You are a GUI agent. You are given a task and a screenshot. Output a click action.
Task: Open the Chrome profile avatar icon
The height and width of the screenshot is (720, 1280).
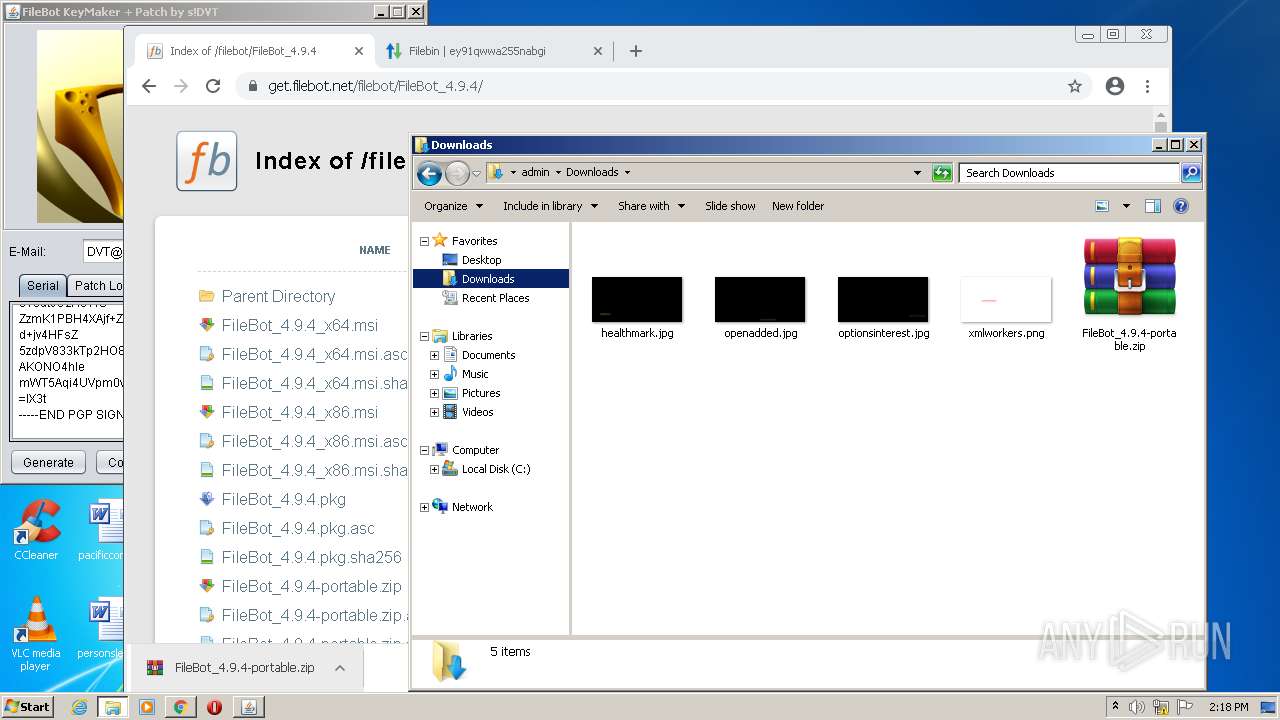[x=1115, y=86]
